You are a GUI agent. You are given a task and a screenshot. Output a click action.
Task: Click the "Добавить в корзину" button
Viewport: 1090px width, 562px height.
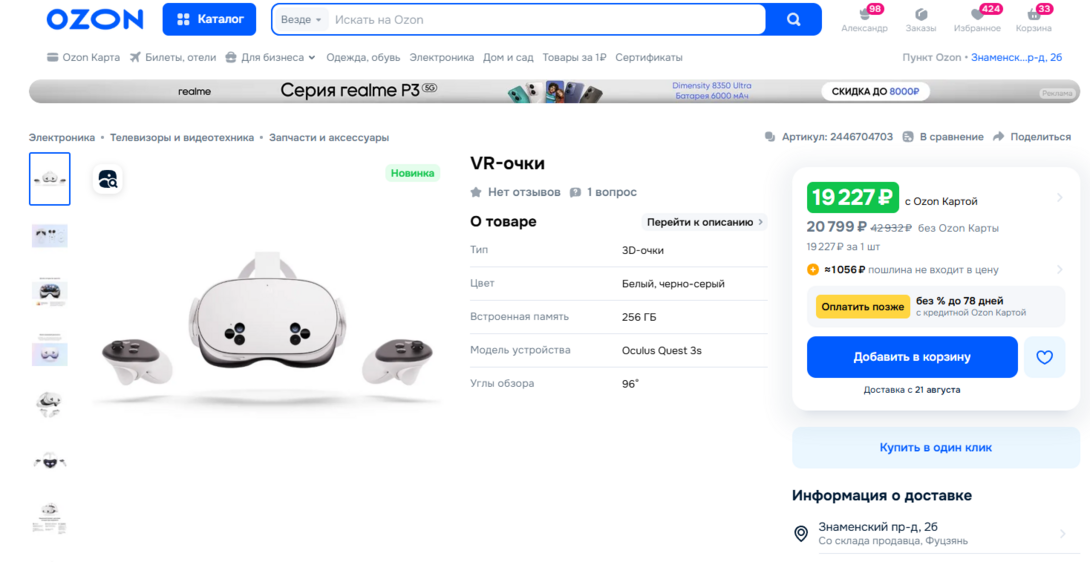(911, 357)
